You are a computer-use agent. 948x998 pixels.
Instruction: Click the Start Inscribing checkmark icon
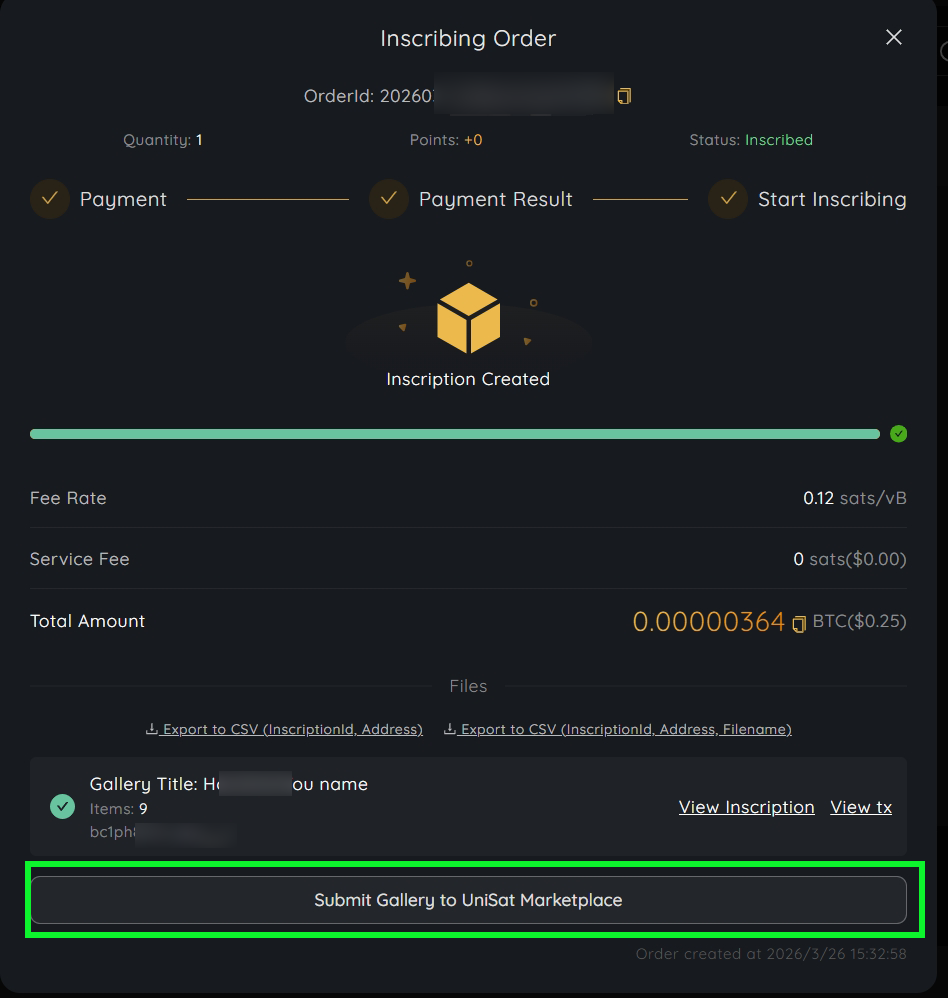click(728, 199)
